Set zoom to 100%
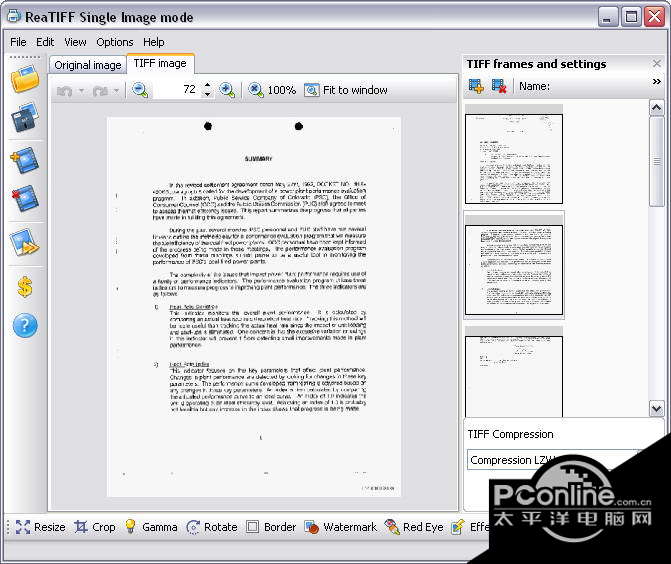 point(272,90)
